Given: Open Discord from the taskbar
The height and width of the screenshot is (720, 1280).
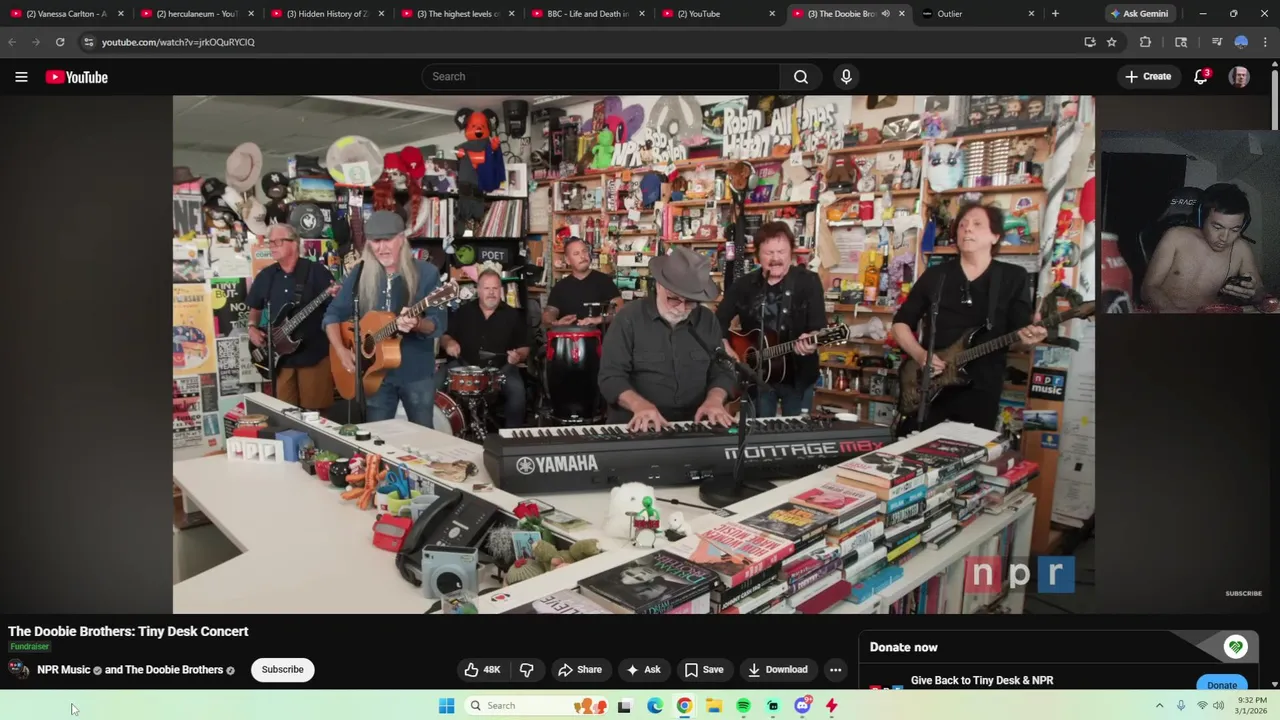Looking at the screenshot, I should [x=802, y=706].
